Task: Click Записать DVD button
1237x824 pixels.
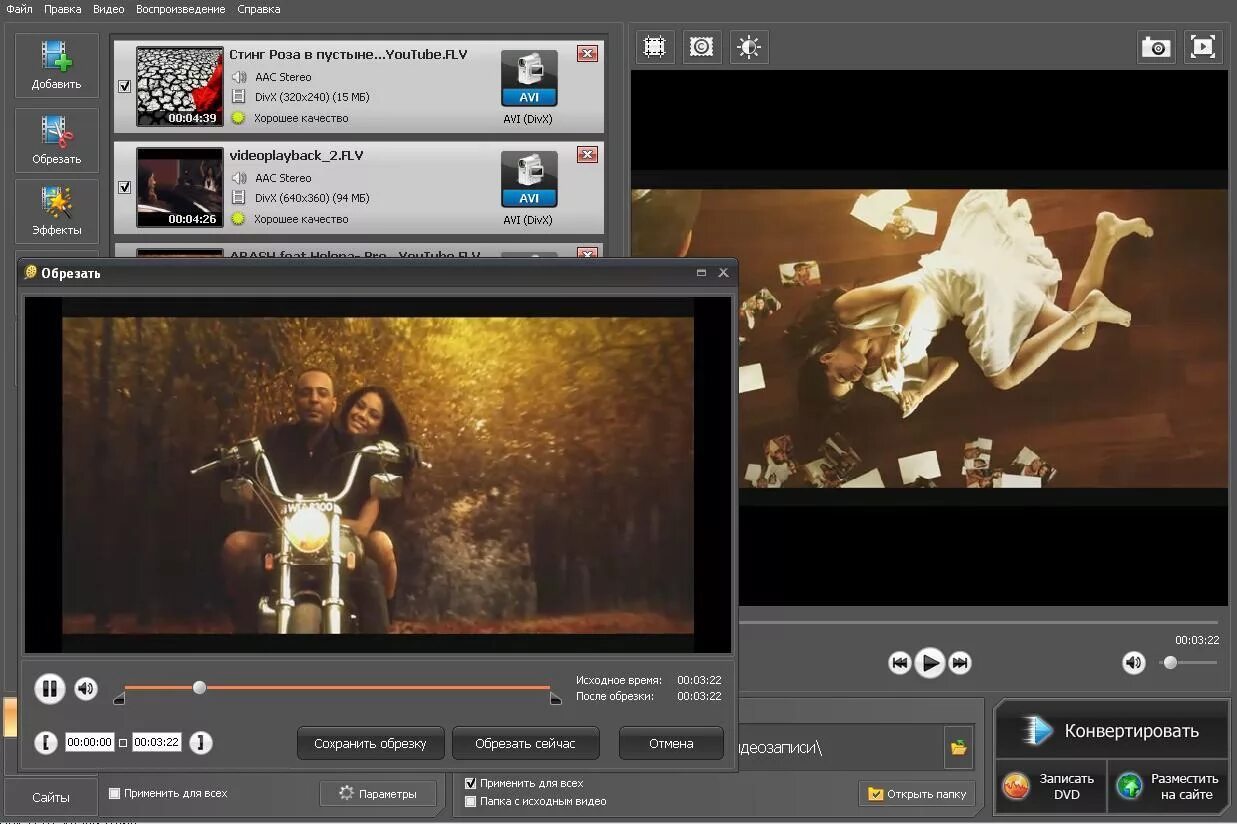Action: click(x=1051, y=786)
